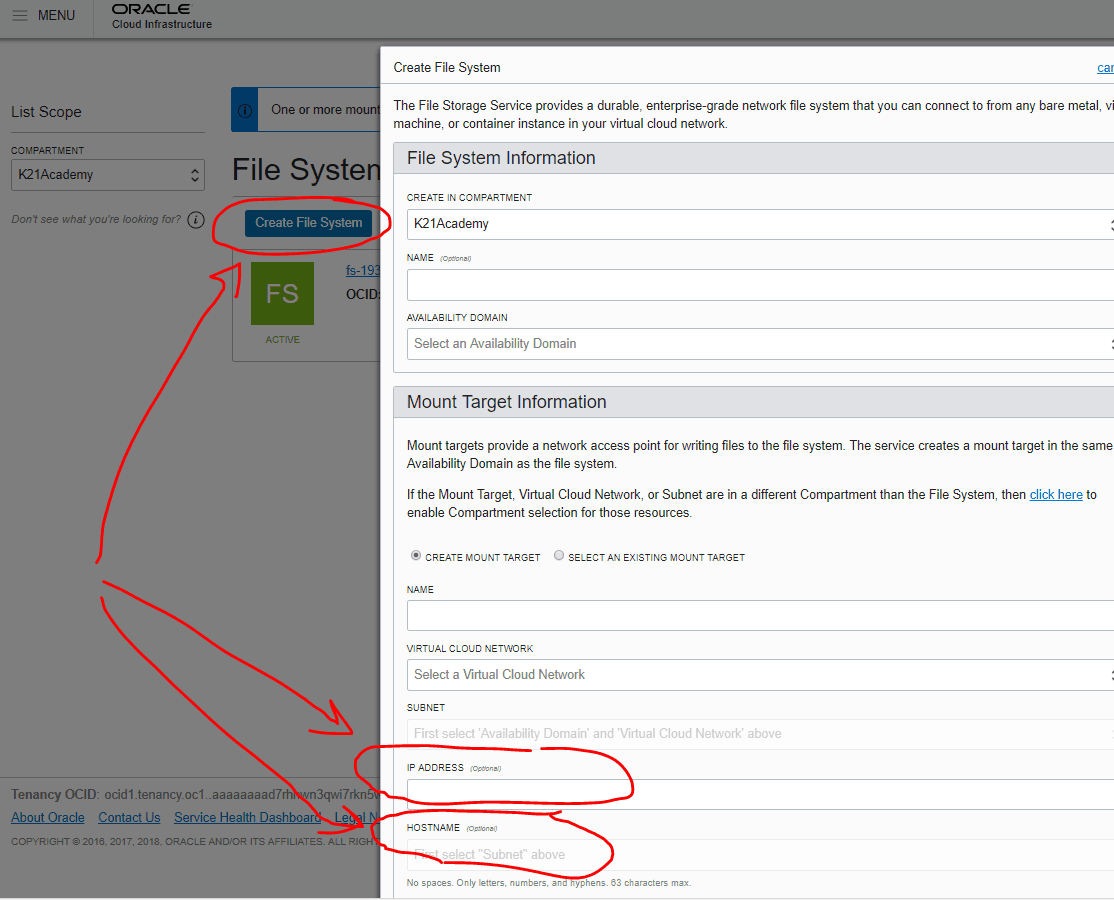Open the fs-193 file system link
This screenshot has height=900, width=1114.
pos(363,271)
